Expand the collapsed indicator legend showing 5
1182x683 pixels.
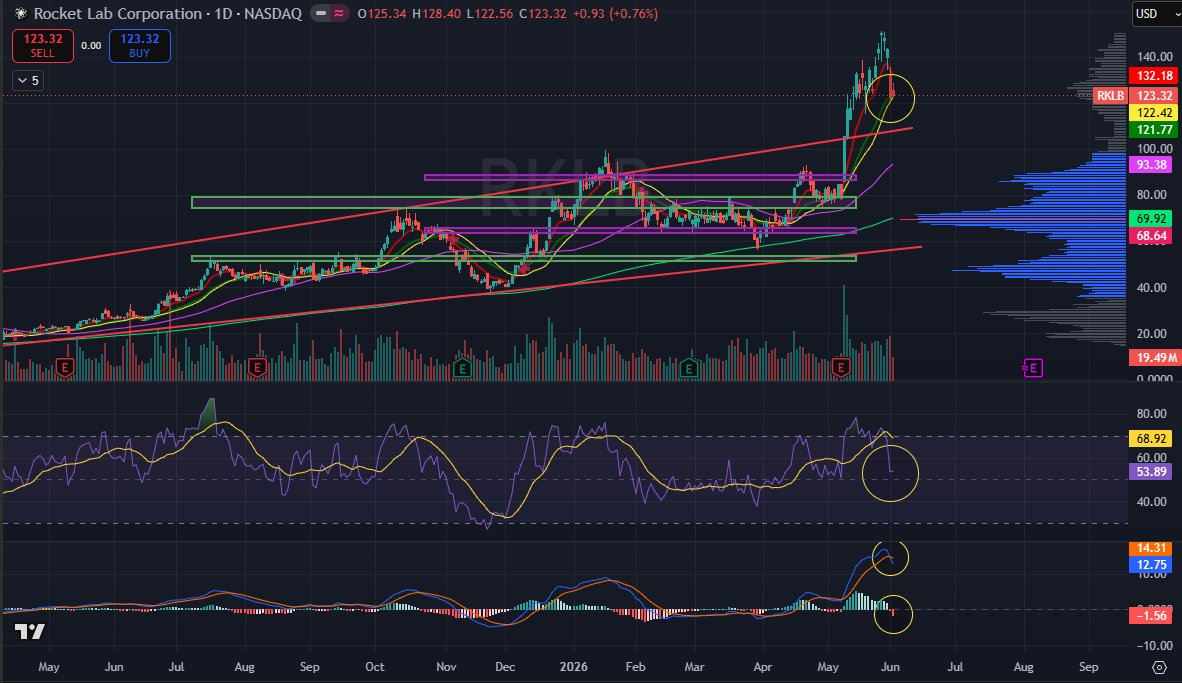(28, 81)
